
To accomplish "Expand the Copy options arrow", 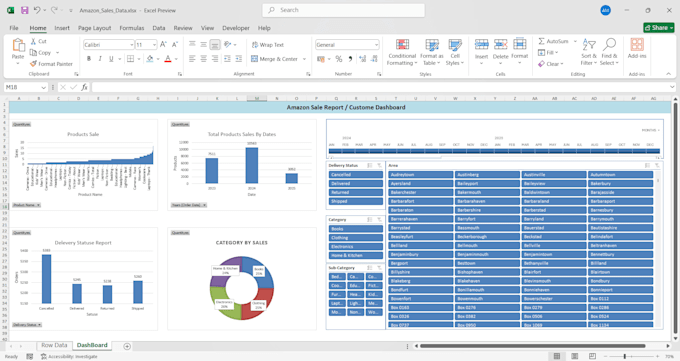I will click(57, 53).
